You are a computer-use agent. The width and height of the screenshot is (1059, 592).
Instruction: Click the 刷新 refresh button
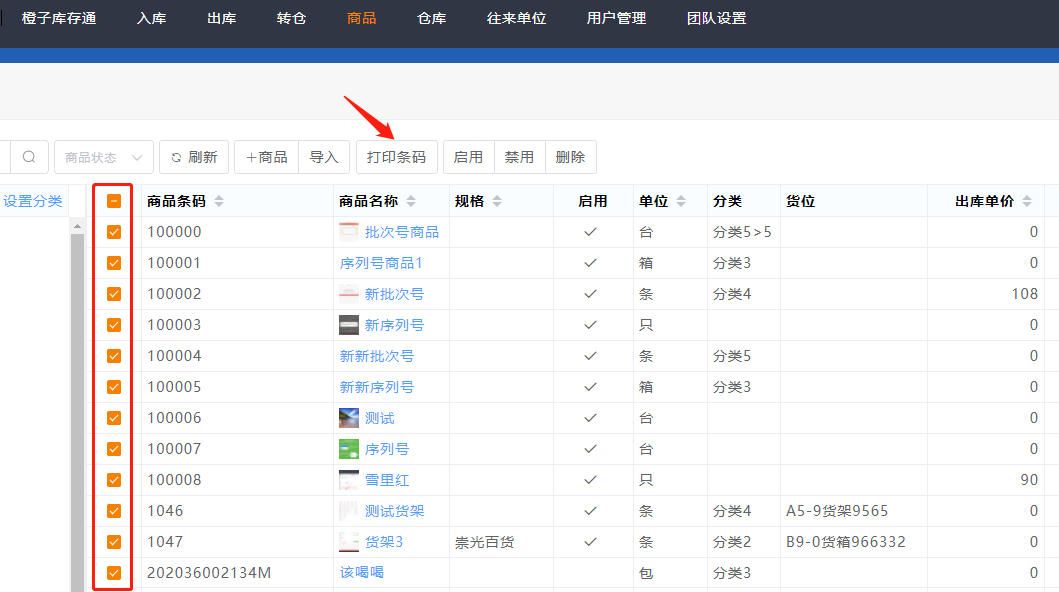point(194,157)
